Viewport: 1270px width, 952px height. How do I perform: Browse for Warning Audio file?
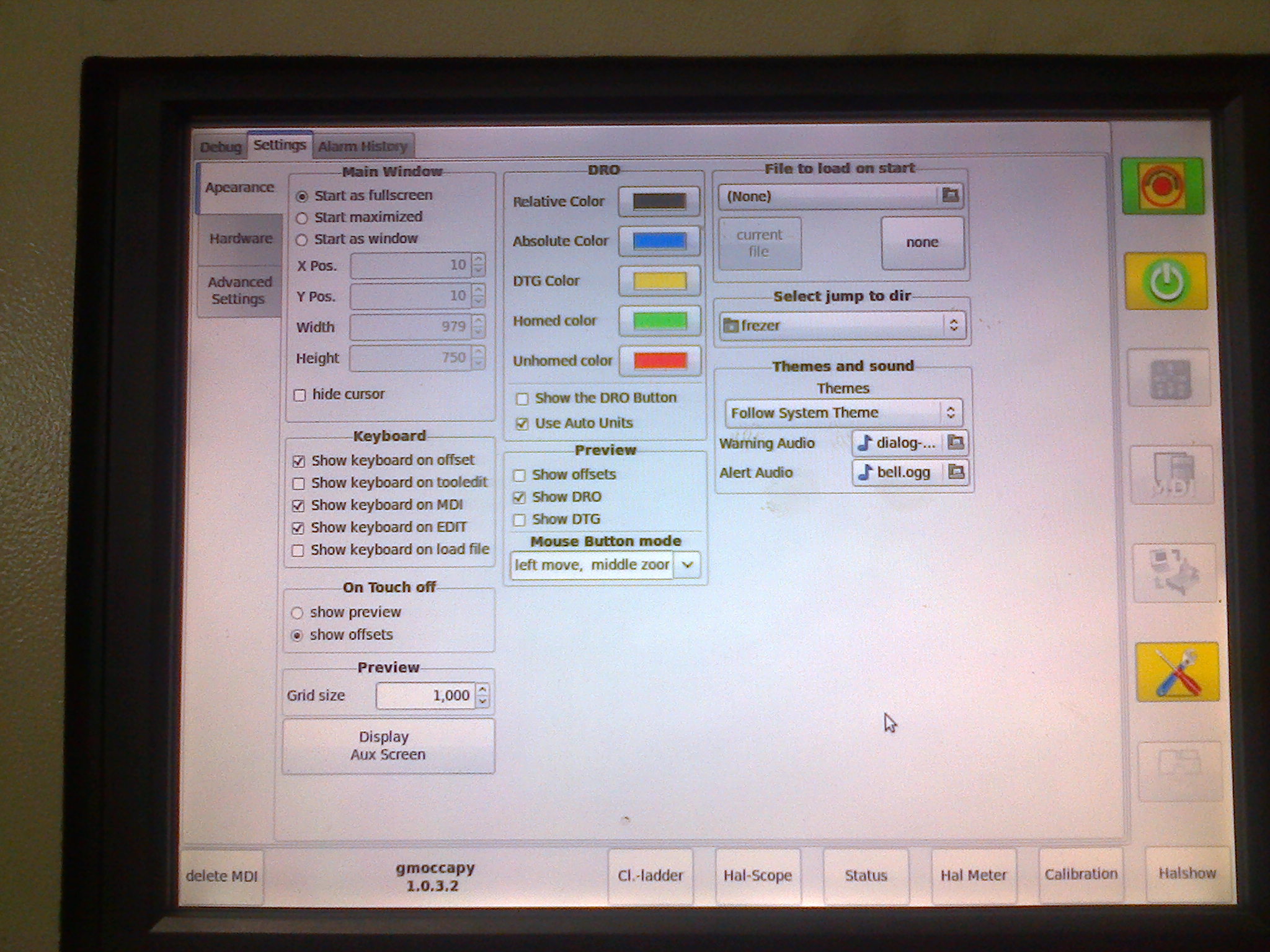[956, 443]
